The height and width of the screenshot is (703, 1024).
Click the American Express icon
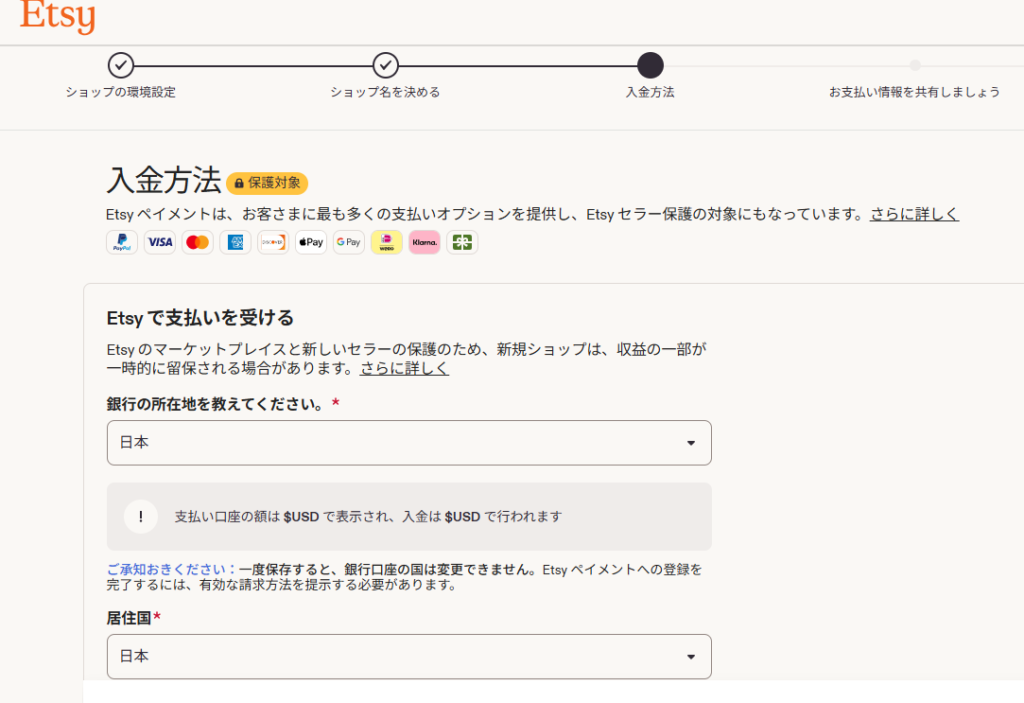click(x=235, y=242)
